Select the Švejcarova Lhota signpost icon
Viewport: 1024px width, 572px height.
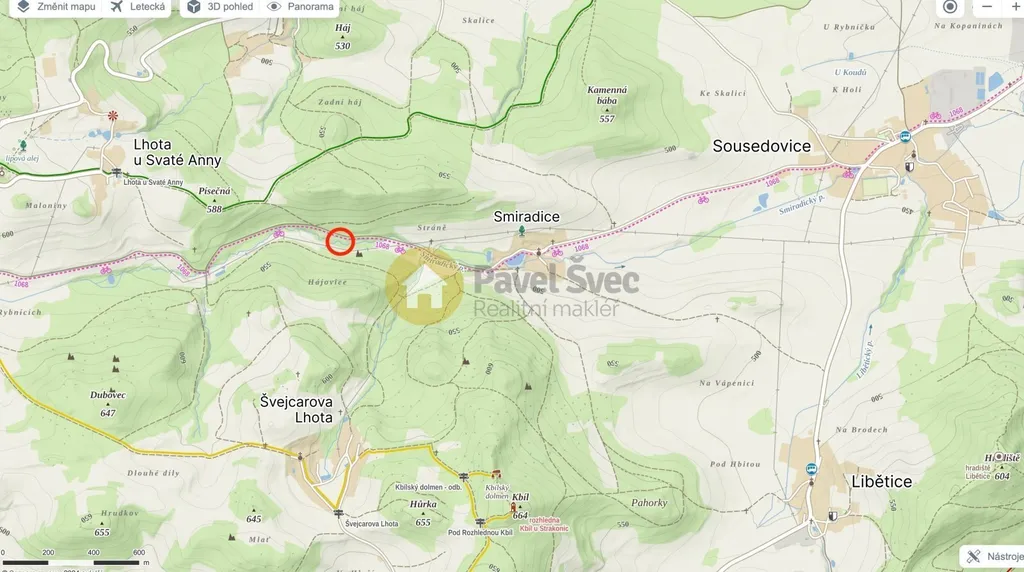point(338,513)
